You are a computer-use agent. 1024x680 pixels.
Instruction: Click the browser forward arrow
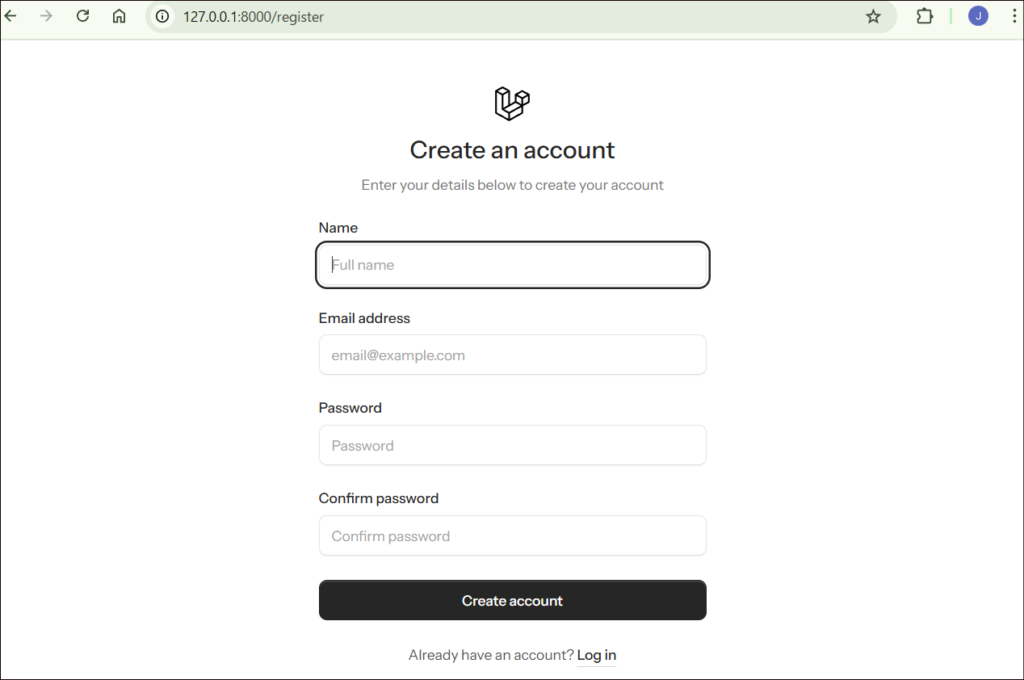coord(46,16)
